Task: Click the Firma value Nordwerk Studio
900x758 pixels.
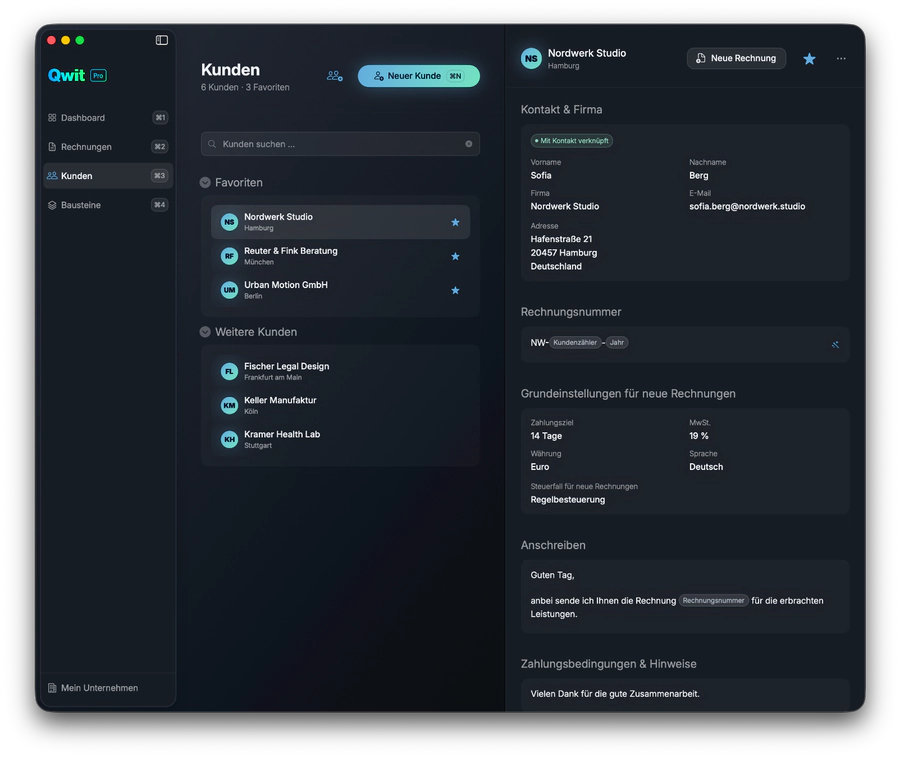Action: click(565, 207)
